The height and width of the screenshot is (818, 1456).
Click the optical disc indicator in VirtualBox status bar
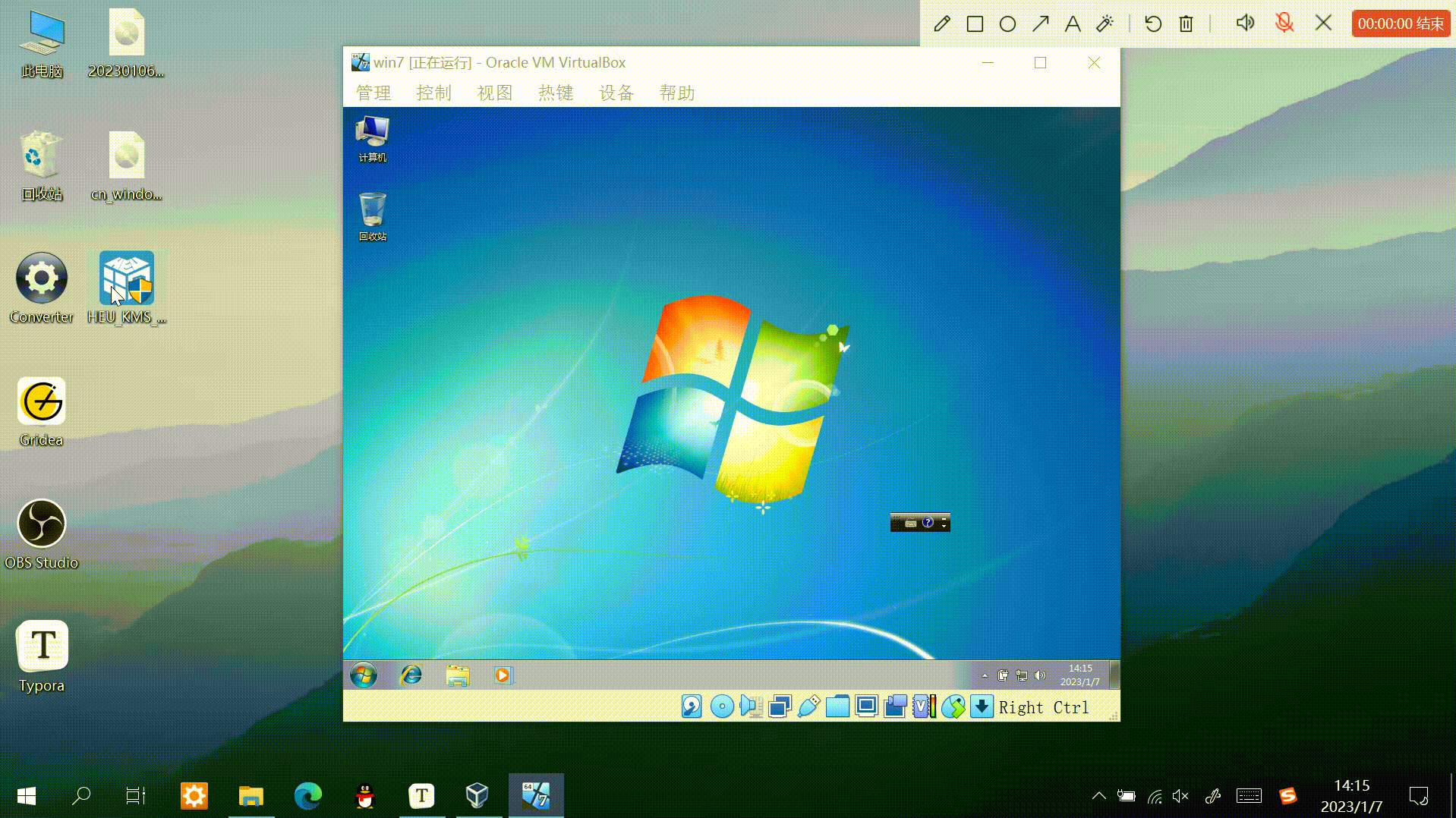pyautogui.click(x=722, y=706)
